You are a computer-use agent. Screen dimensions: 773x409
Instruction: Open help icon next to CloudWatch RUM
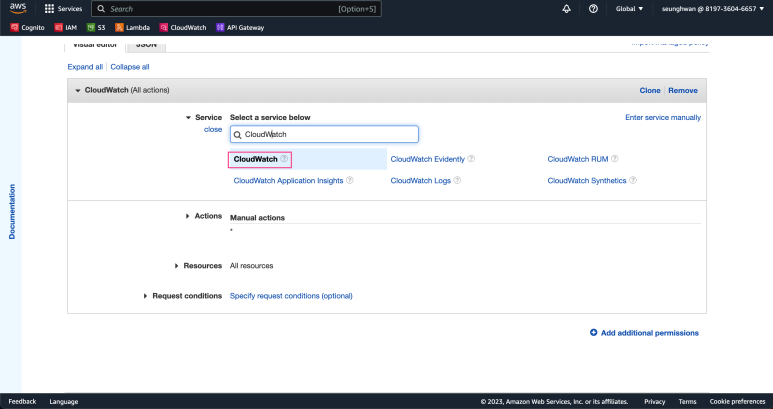pos(615,159)
